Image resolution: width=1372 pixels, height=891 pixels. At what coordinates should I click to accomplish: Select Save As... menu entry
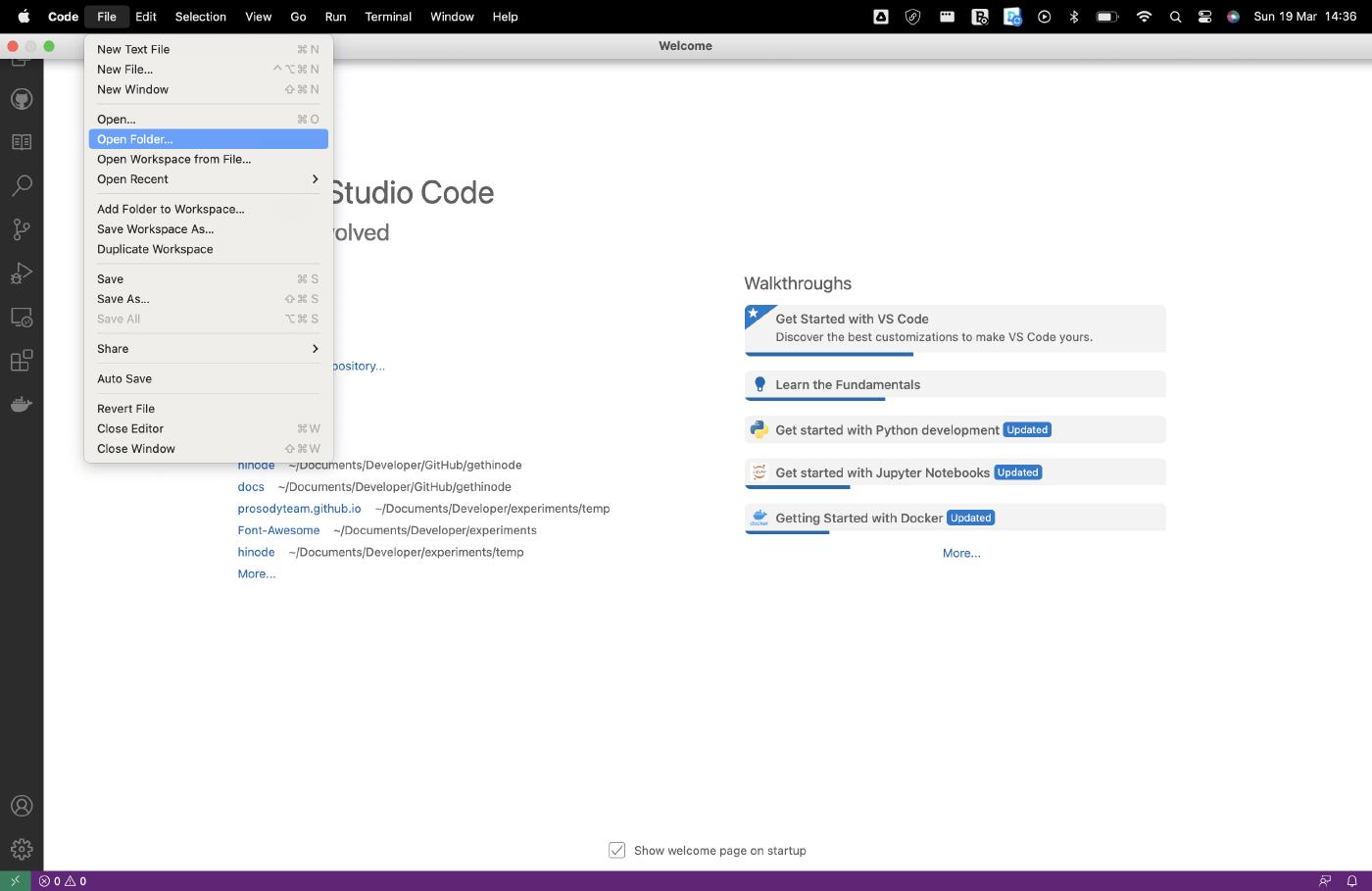tap(208, 299)
